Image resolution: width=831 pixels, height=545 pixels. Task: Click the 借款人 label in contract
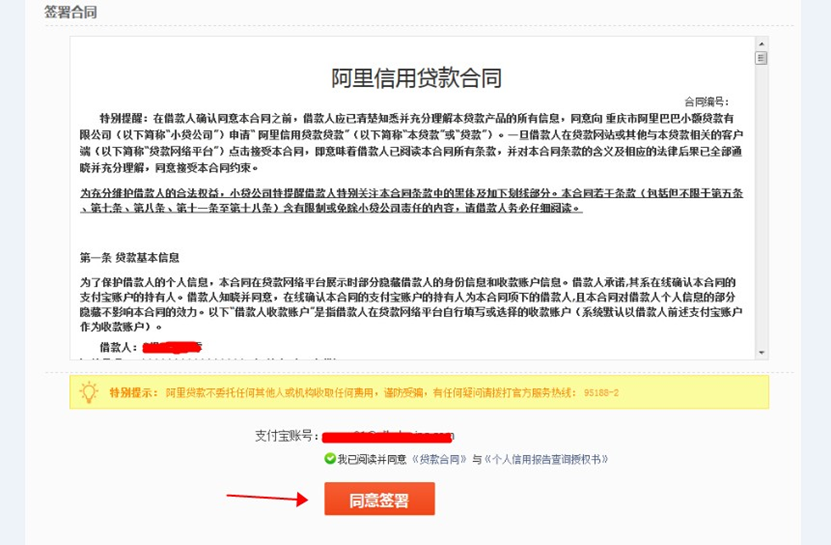pos(119,347)
